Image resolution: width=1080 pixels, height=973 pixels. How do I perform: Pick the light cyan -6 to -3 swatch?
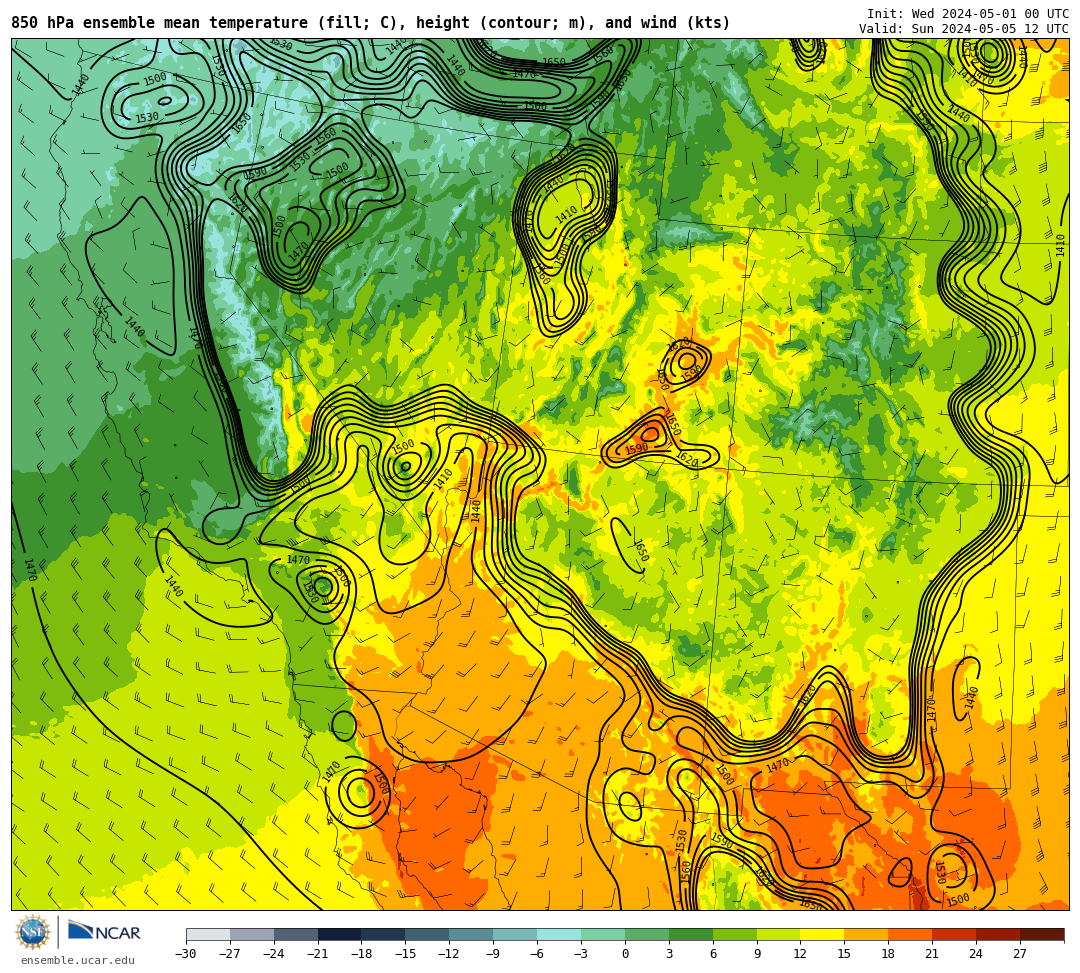pyautogui.click(x=559, y=934)
